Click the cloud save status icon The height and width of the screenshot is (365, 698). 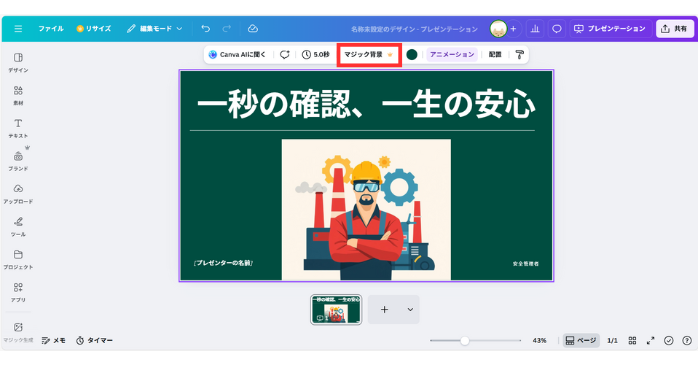253,28
